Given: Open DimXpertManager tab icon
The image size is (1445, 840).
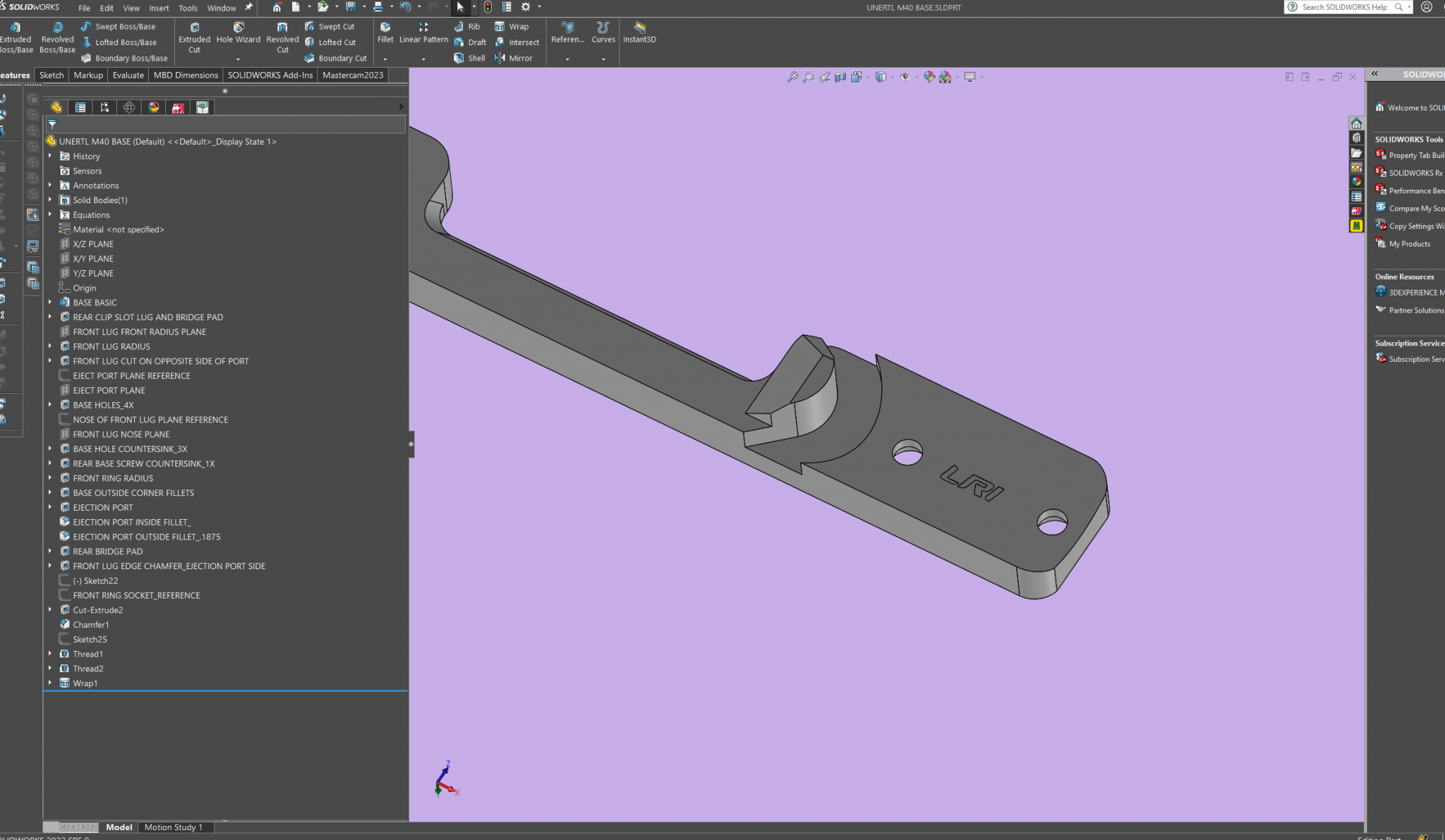Looking at the screenshot, I should click(129, 107).
